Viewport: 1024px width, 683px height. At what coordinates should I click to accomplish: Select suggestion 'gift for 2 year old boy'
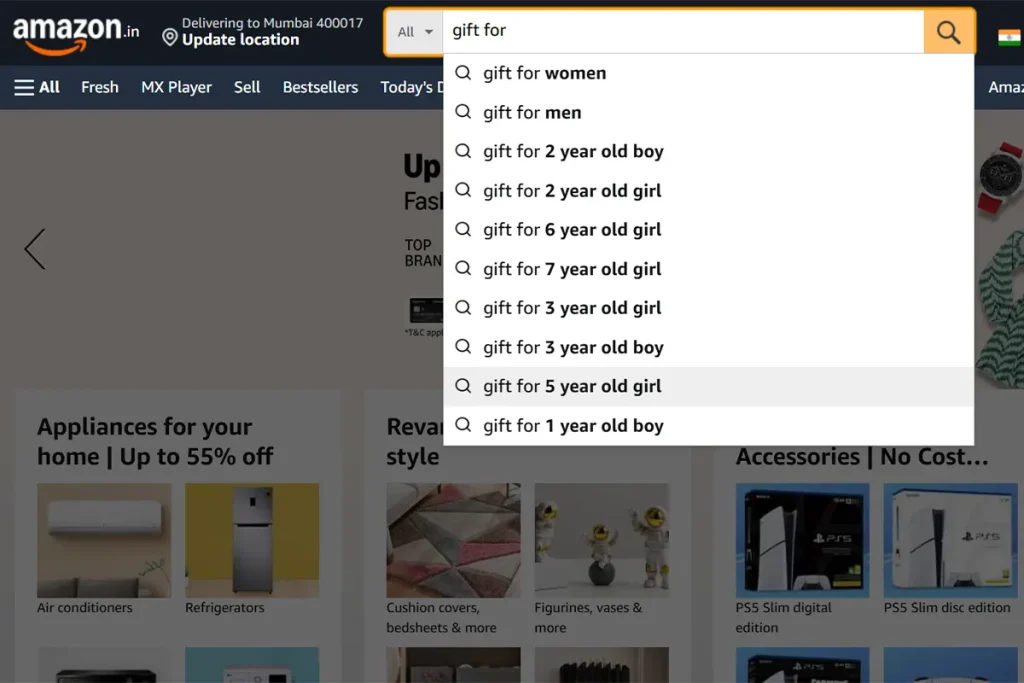pos(709,151)
